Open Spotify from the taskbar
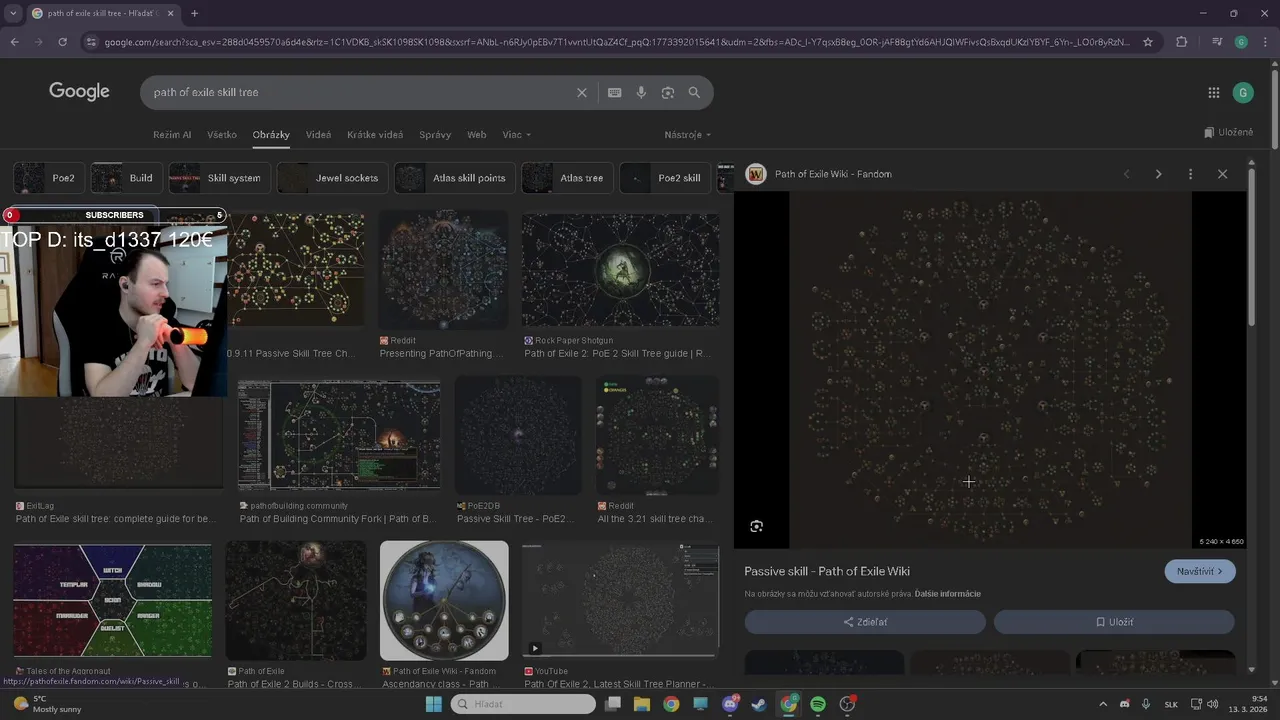The width and height of the screenshot is (1280, 720). pyautogui.click(x=818, y=704)
